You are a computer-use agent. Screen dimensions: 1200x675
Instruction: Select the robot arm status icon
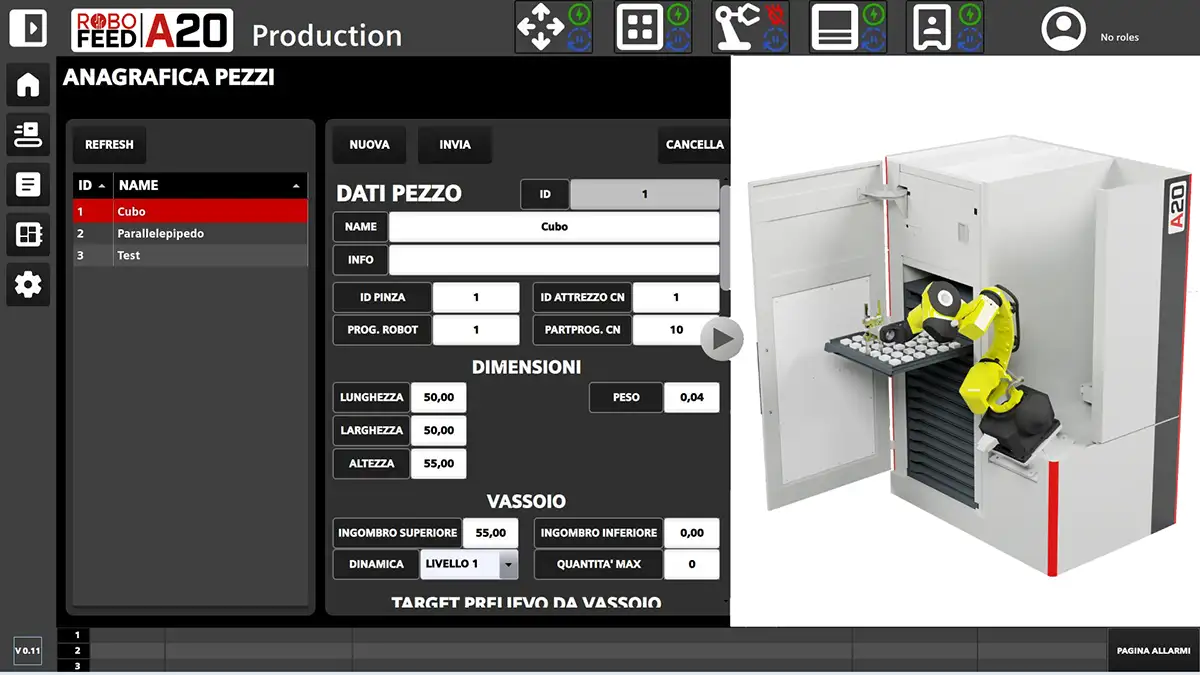(x=737, y=28)
